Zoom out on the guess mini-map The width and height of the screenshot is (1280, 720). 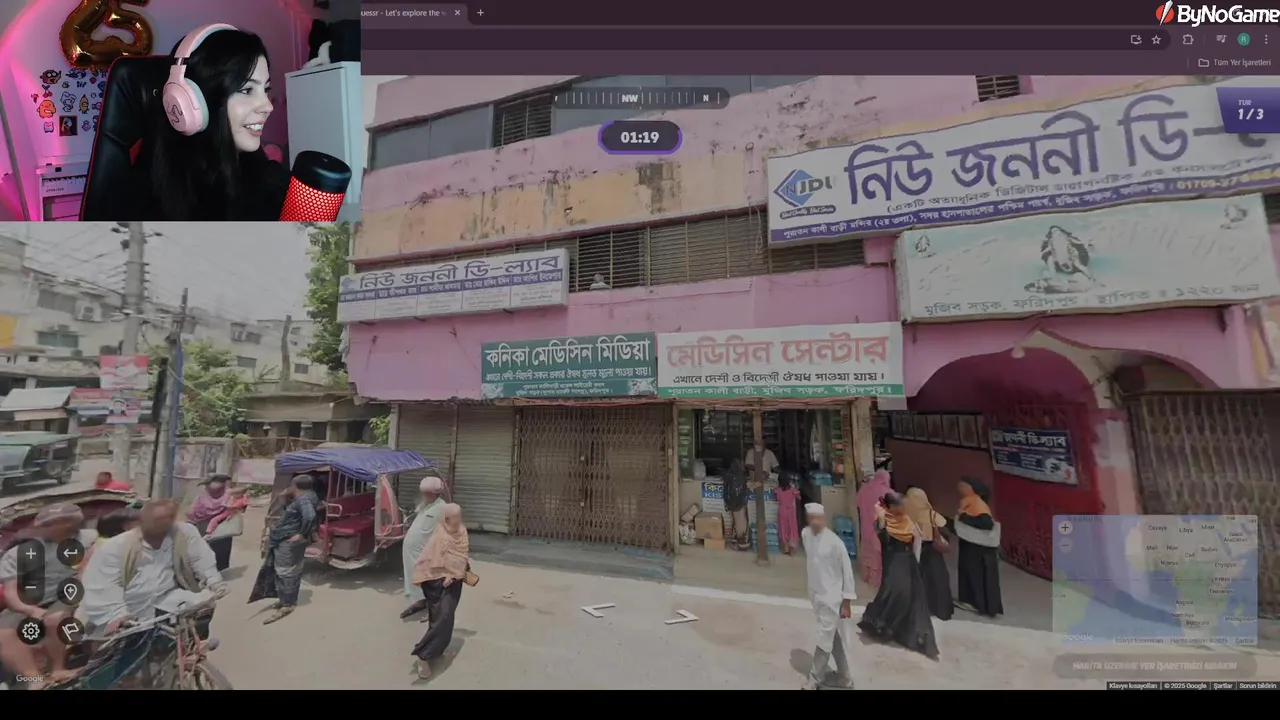[x=1065, y=546]
